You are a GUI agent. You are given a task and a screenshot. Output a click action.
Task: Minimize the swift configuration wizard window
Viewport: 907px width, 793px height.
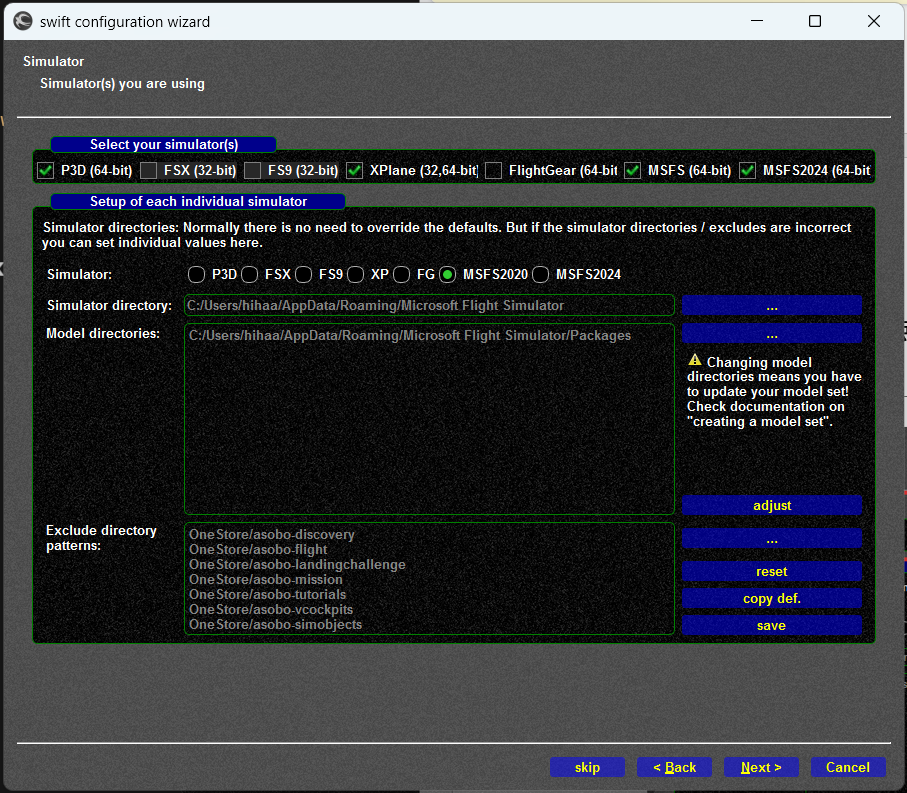(x=757, y=21)
